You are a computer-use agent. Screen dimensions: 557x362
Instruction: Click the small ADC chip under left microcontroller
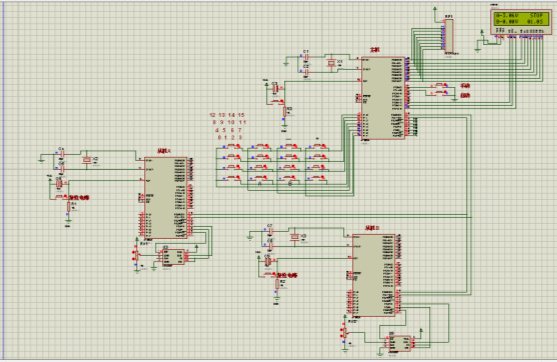[x=173, y=257]
